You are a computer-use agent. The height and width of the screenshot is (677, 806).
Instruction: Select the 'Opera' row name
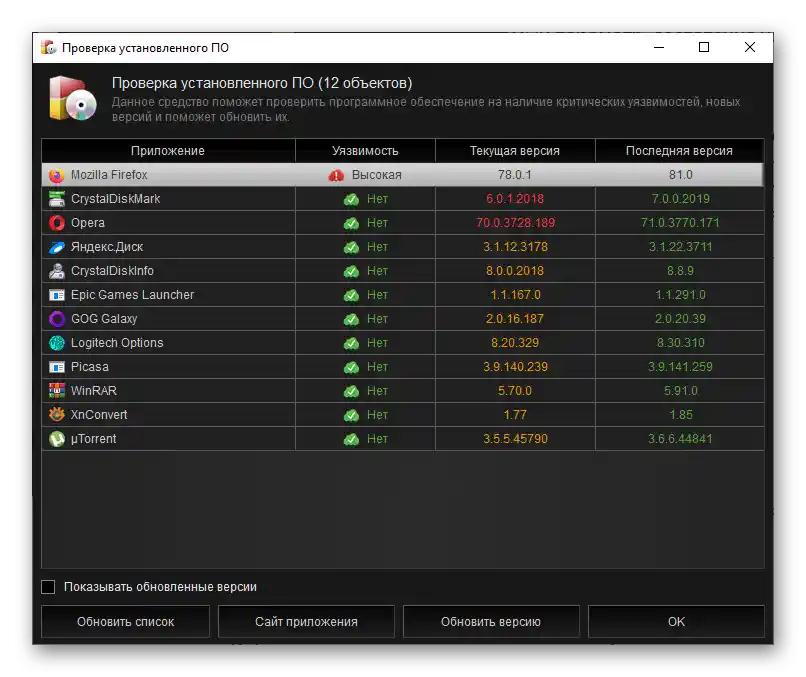pyautogui.click(x=88, y=223)
